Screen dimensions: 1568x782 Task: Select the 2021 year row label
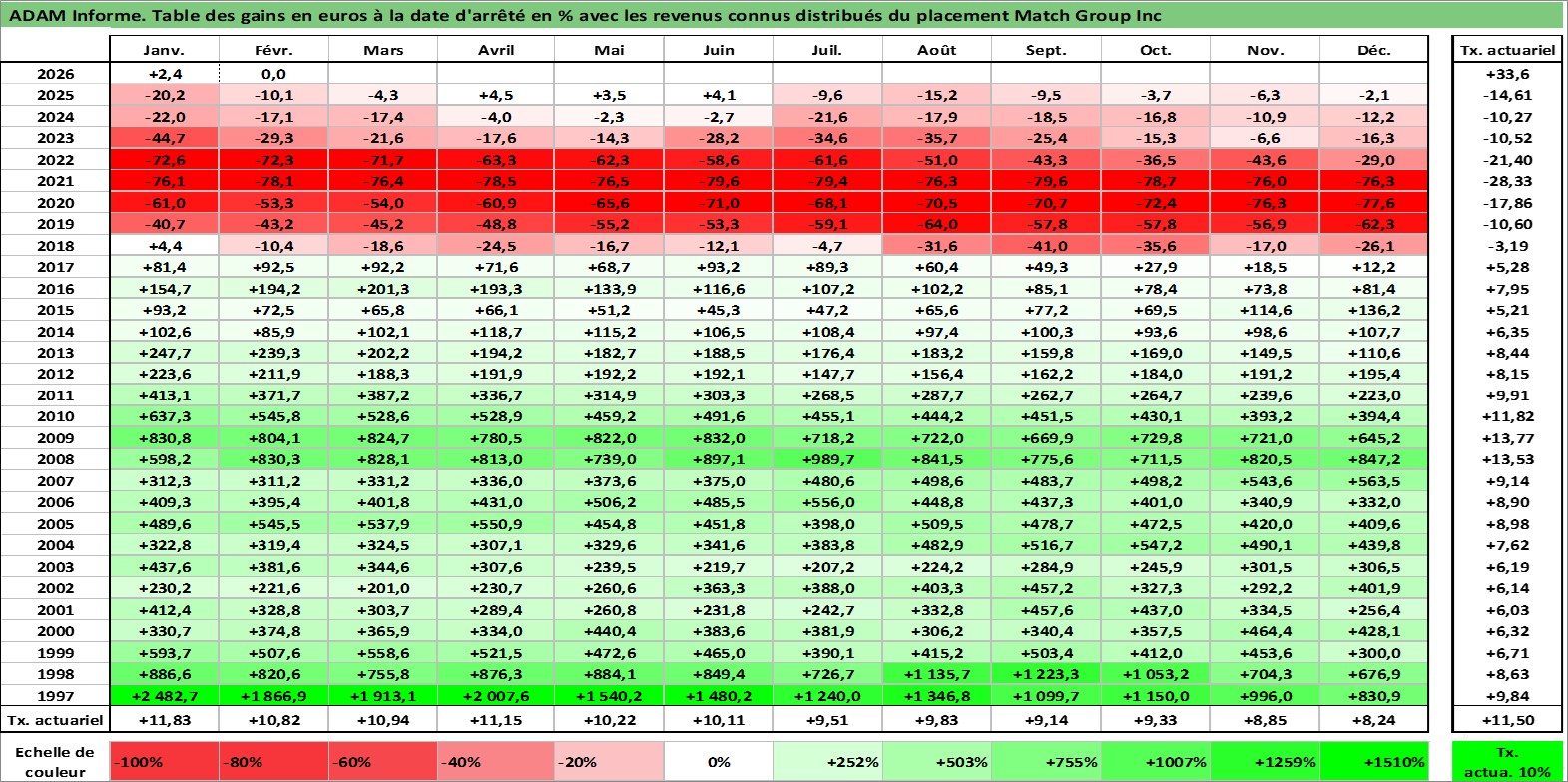[x=55, y=181]
